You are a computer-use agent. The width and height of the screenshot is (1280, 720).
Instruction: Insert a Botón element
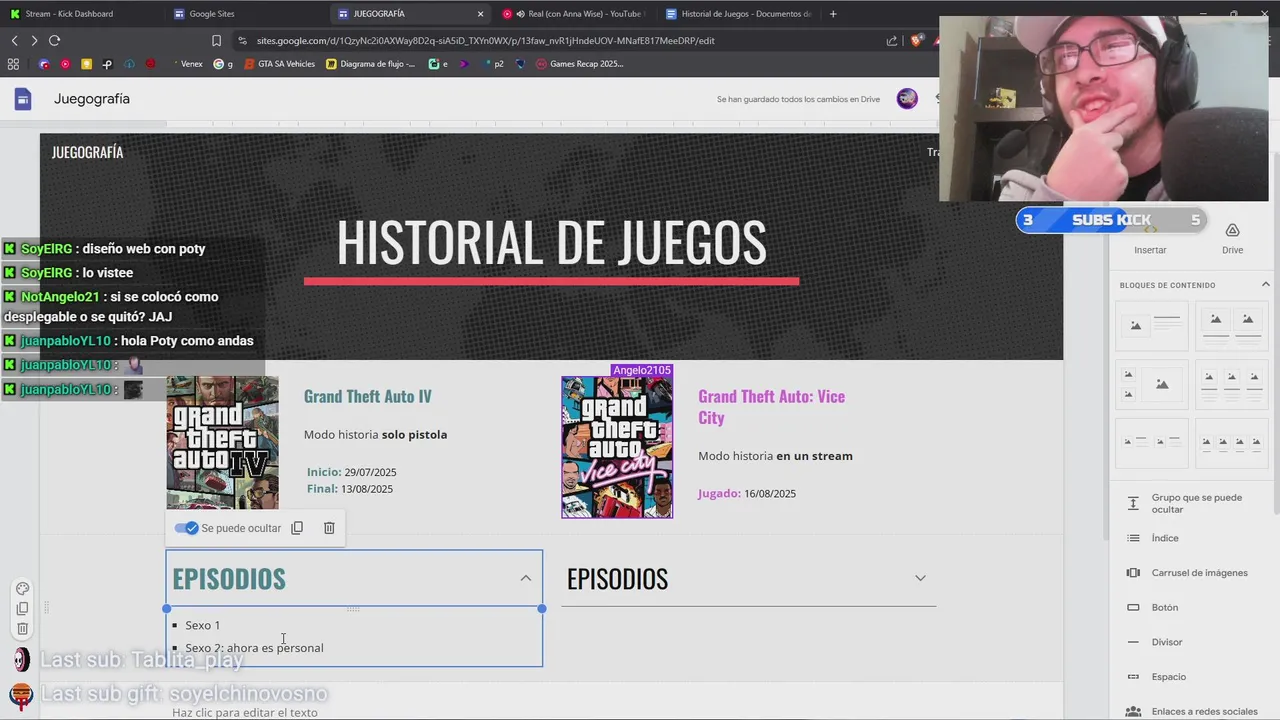click(x=1190, y=607)
